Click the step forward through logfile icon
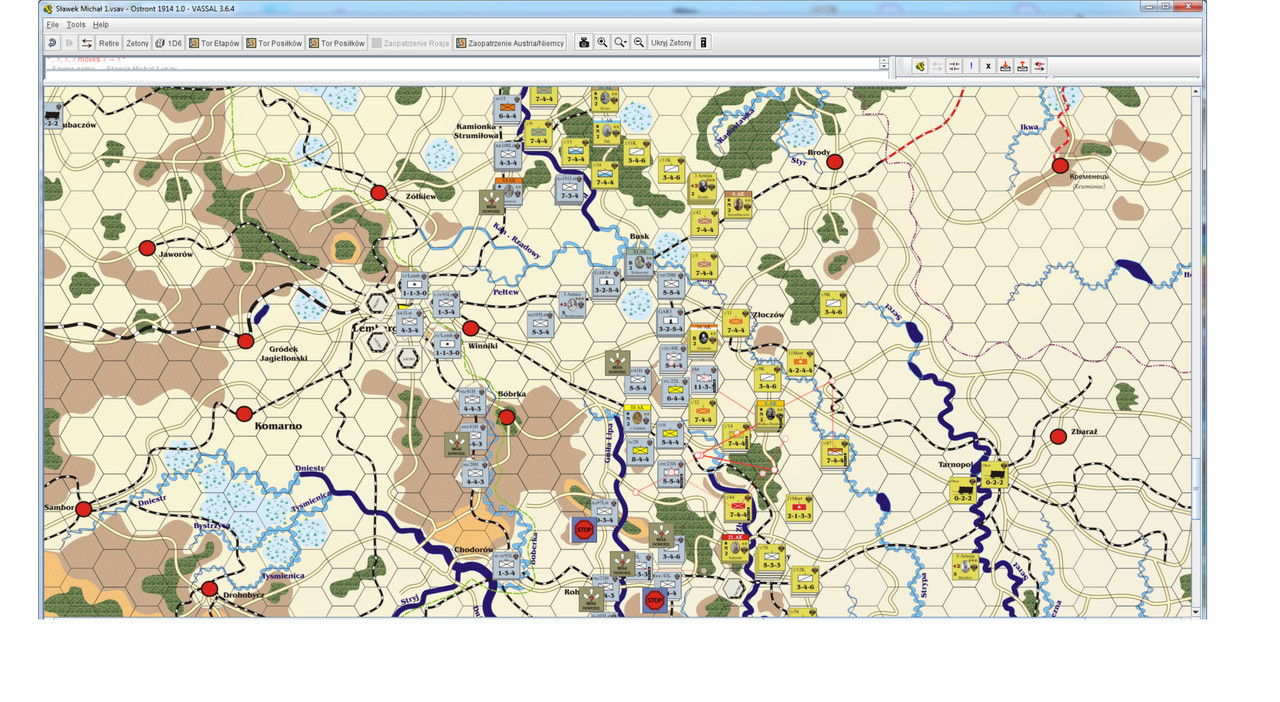This screenshot has height=702, width=1280. pos(69,43)
